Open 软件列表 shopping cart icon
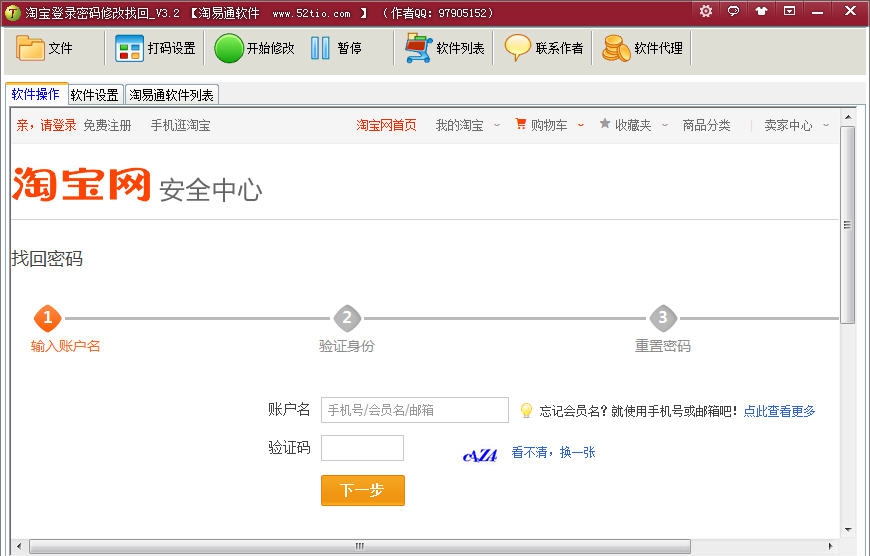 418,48
